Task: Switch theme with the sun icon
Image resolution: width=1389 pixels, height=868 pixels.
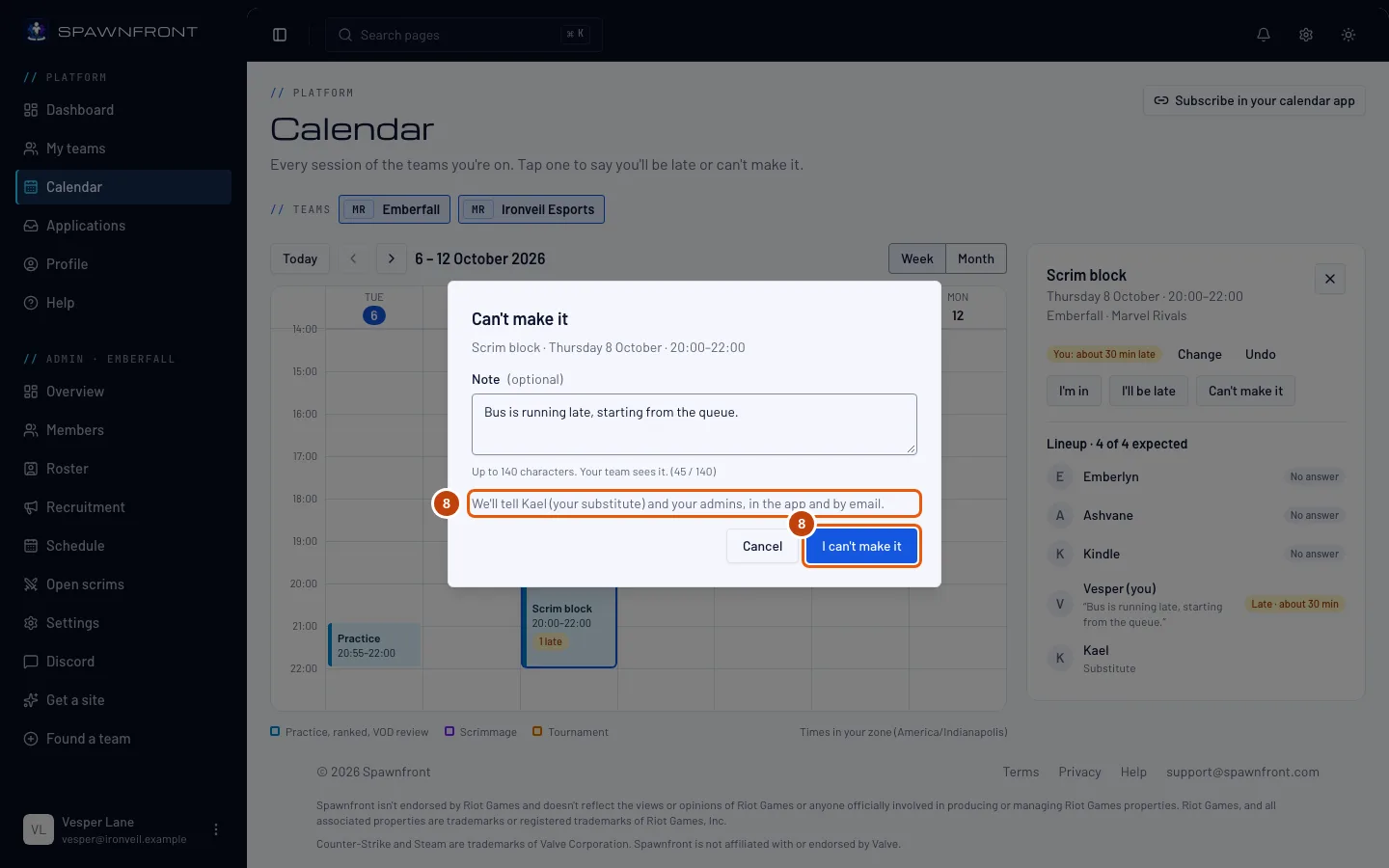Action: [x=1348, y=35]
